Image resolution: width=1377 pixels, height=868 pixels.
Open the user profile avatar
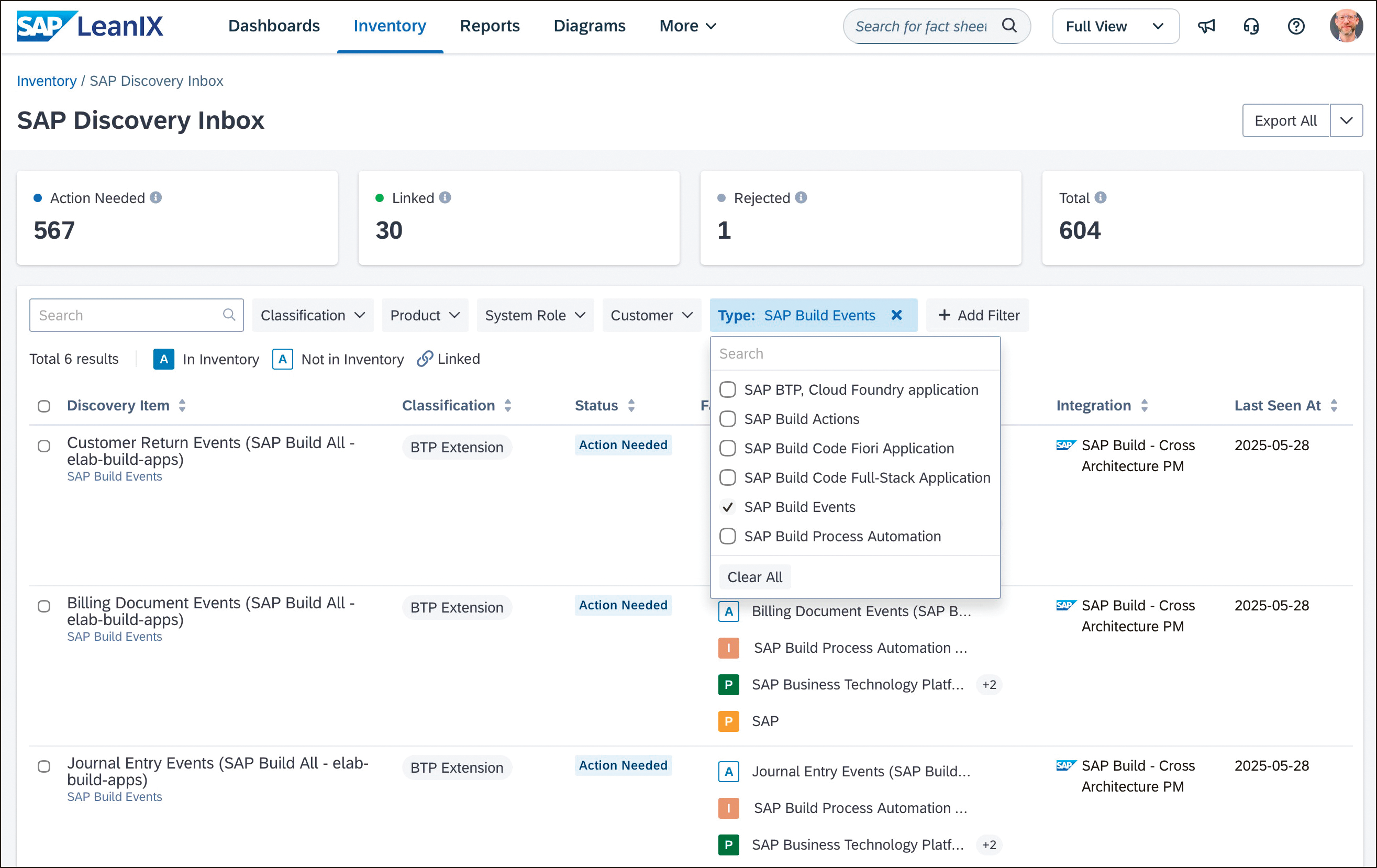click(x=1346, y=26)
